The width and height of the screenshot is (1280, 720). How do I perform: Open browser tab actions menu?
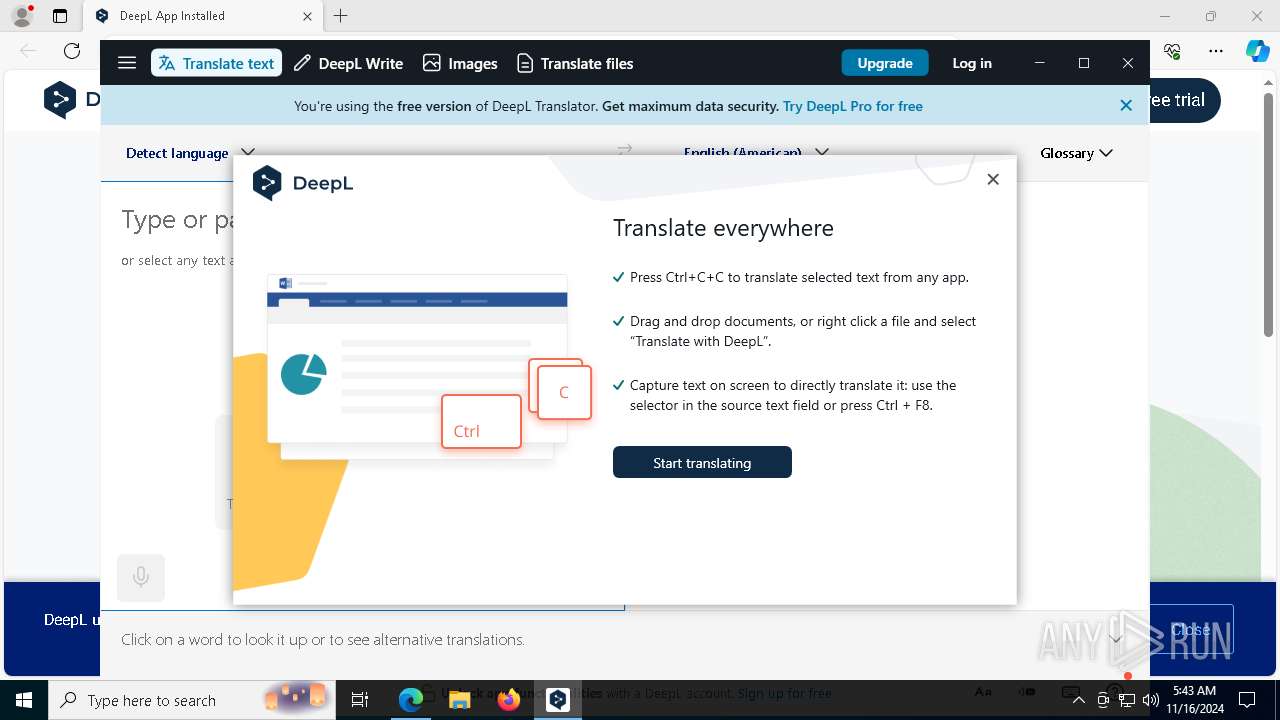click(x=60, y=16)
